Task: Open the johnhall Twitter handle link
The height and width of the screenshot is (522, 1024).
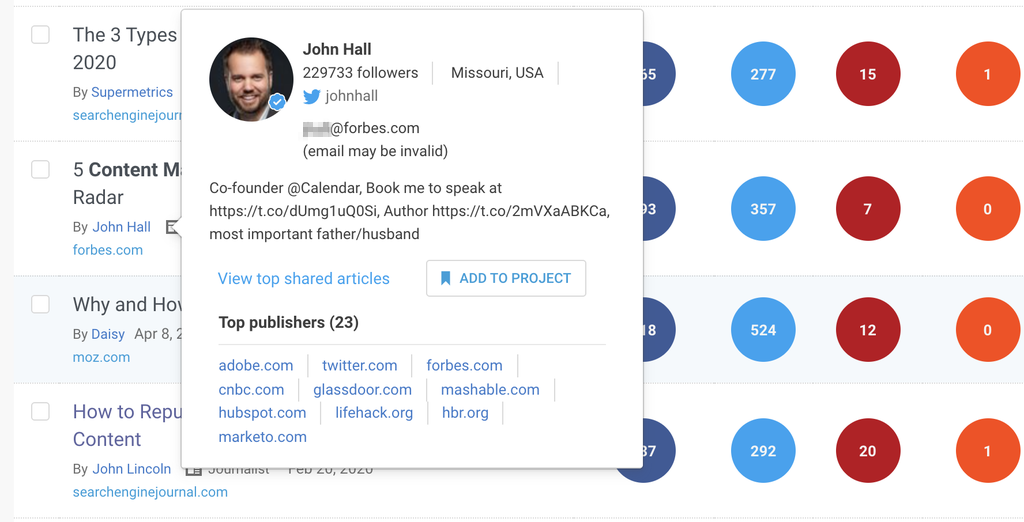Action: [x=352, y=97]
